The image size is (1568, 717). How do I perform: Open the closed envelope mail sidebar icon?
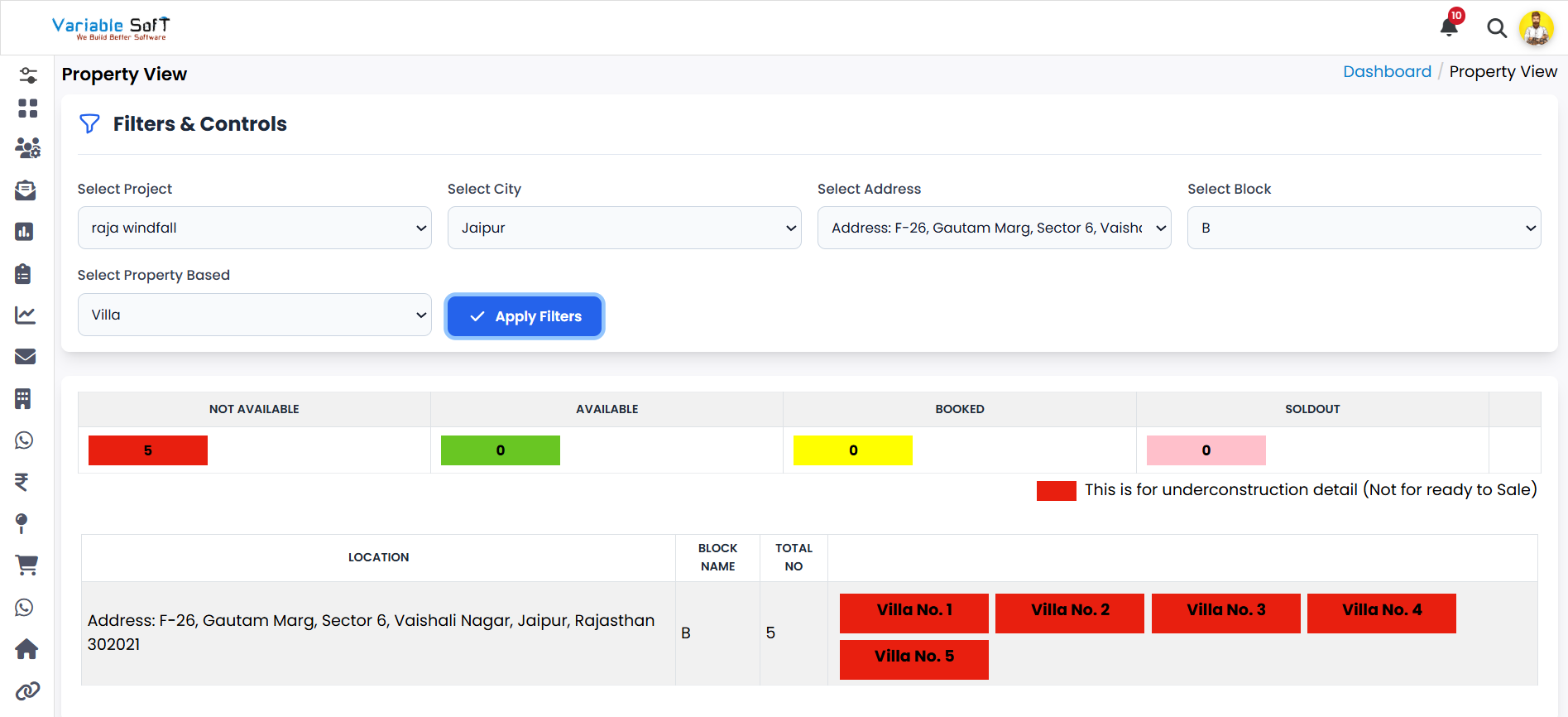26,356
